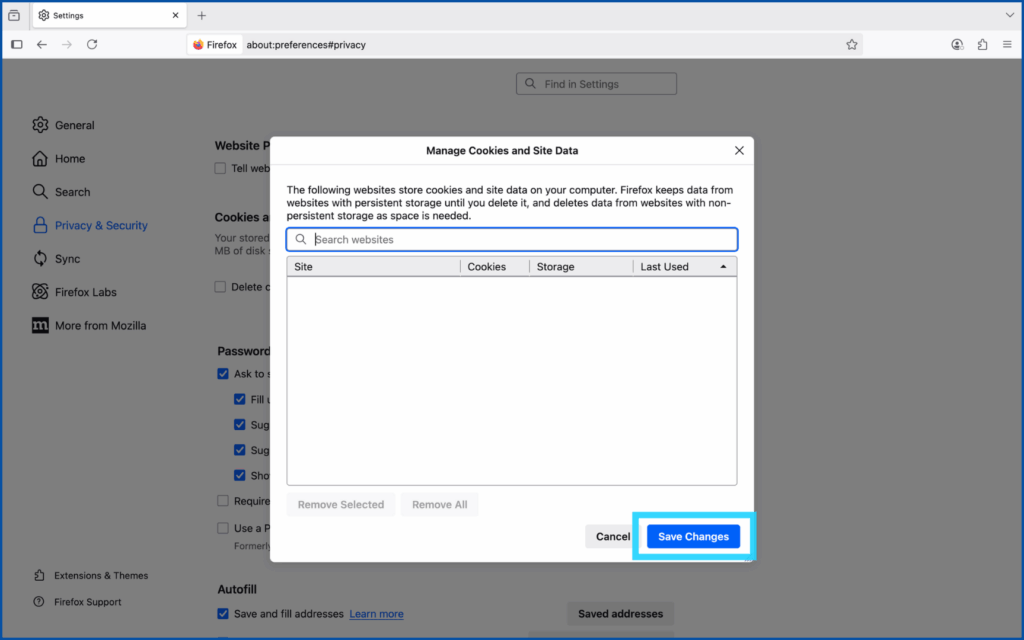The image size is (1024, 640).
Task: Open the extensions puzzle icon
Action: [982, 44]
